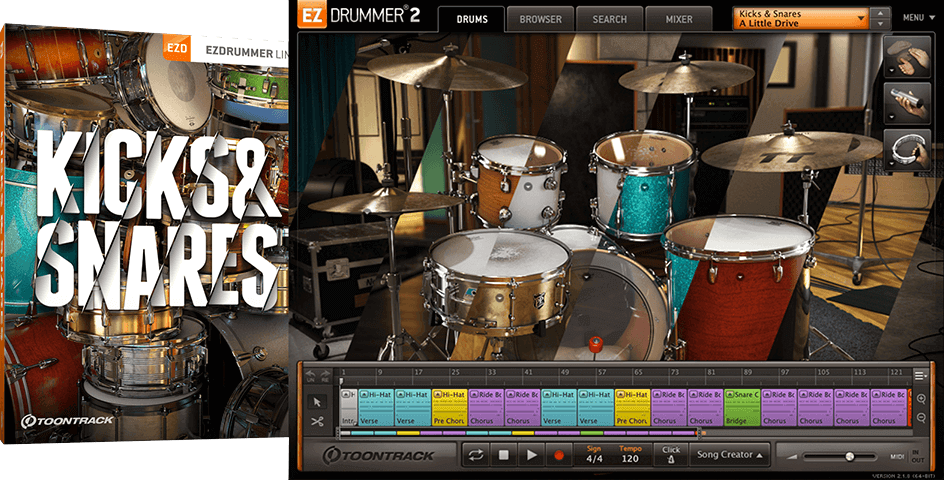944x480 pixels.
Task: Hit the upper right crash cymbal
Action: point(686,75)
